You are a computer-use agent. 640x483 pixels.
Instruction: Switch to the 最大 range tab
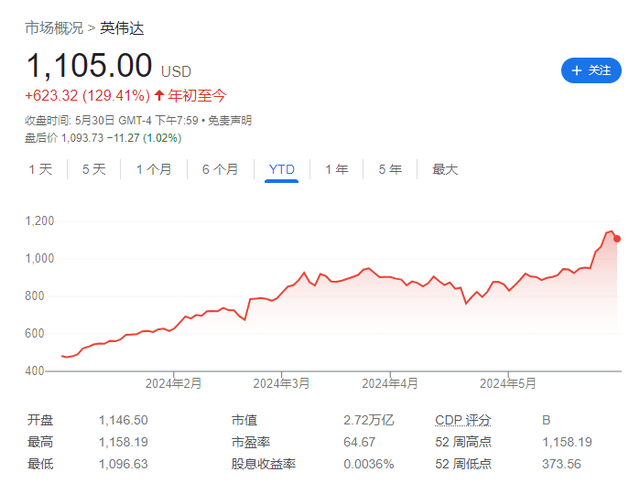pyautogui.click(x=445, y=169)
